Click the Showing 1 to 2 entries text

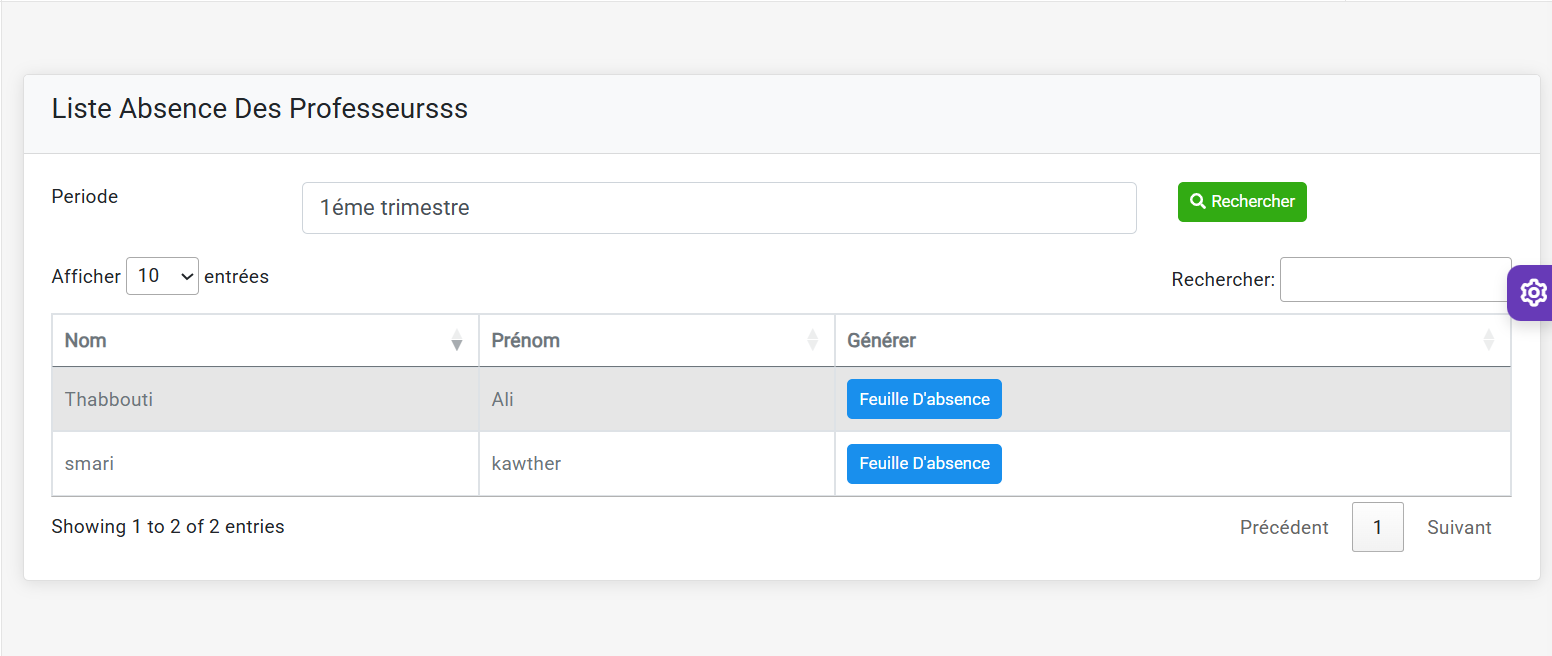point(168,527)
